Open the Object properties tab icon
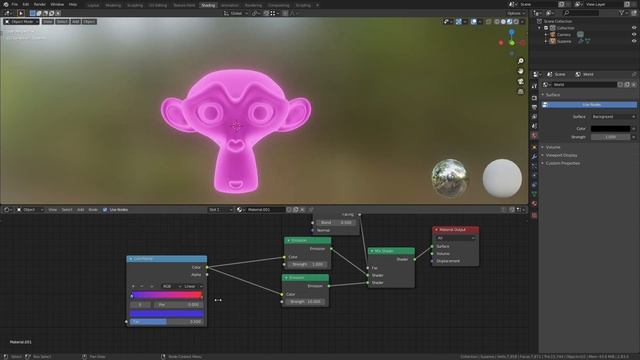Screen dimensions: 640x360 click(534, 147)
